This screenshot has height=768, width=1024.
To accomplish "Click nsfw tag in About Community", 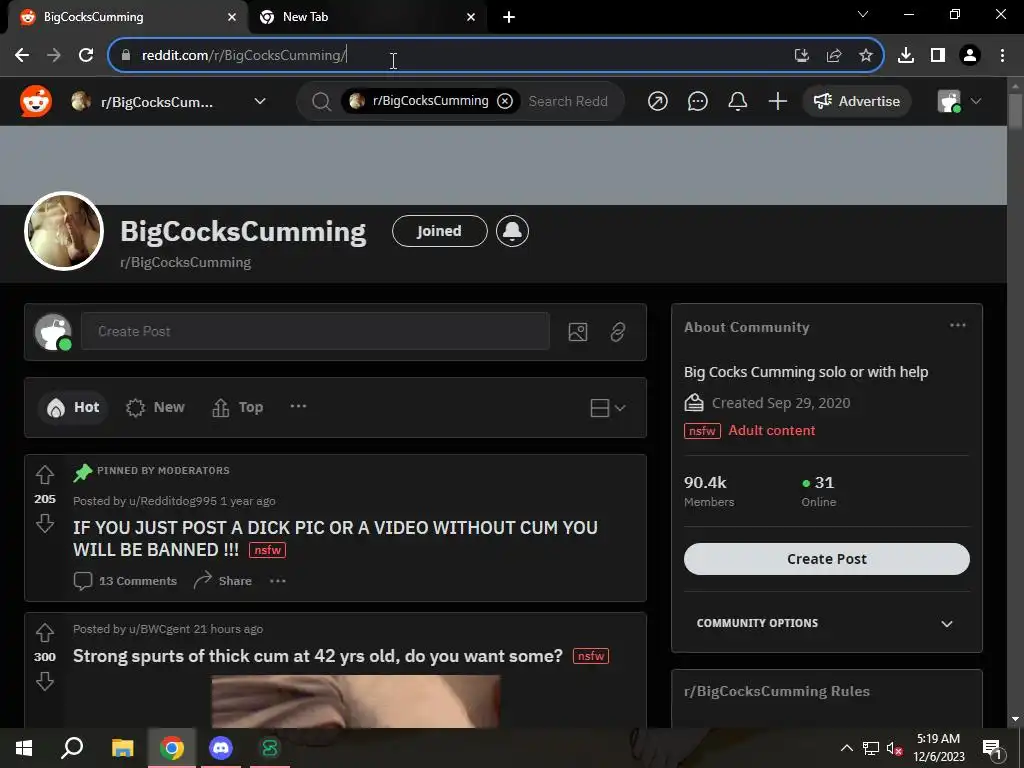I will (x=702, y=431).
